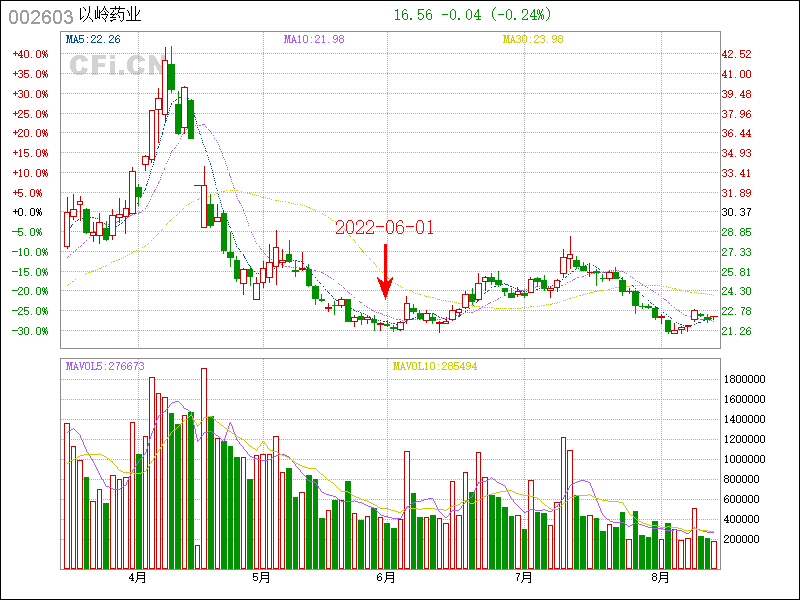
Task: Click the +40.0% percentage axis label
Action: pyautogui.click(x=29, y=54)
